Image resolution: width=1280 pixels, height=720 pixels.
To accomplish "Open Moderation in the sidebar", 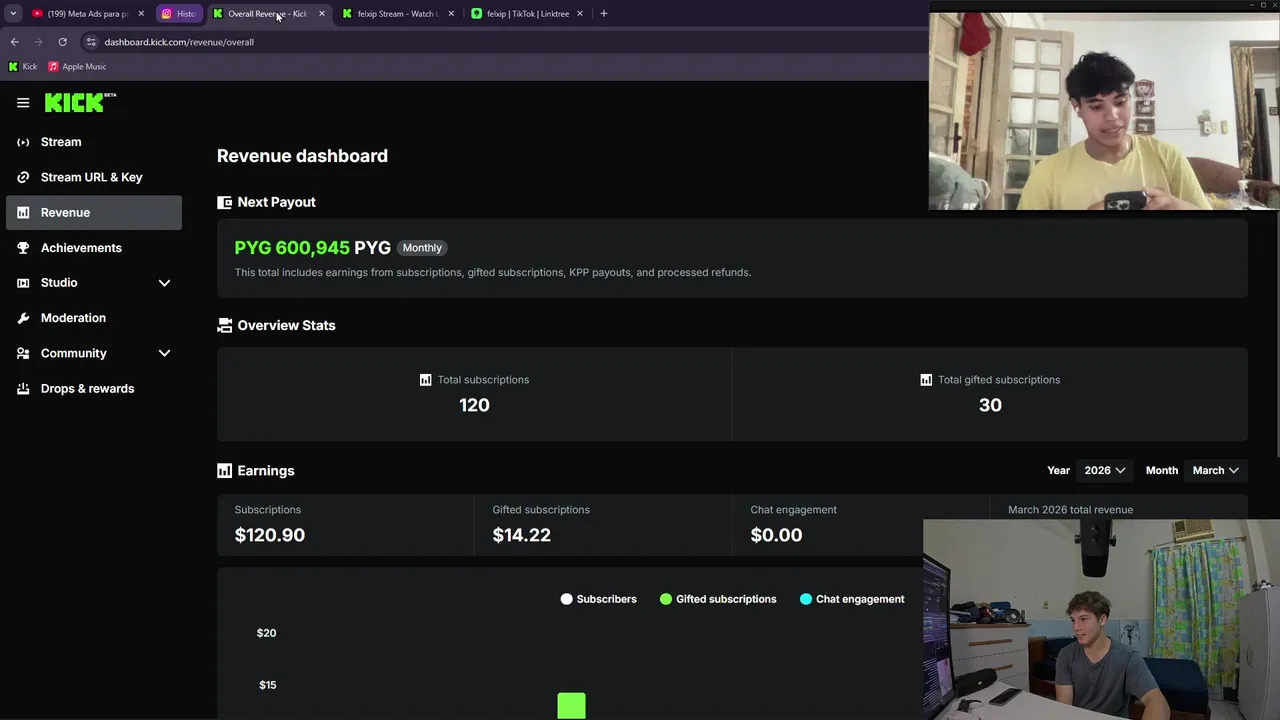I will 94,318.
